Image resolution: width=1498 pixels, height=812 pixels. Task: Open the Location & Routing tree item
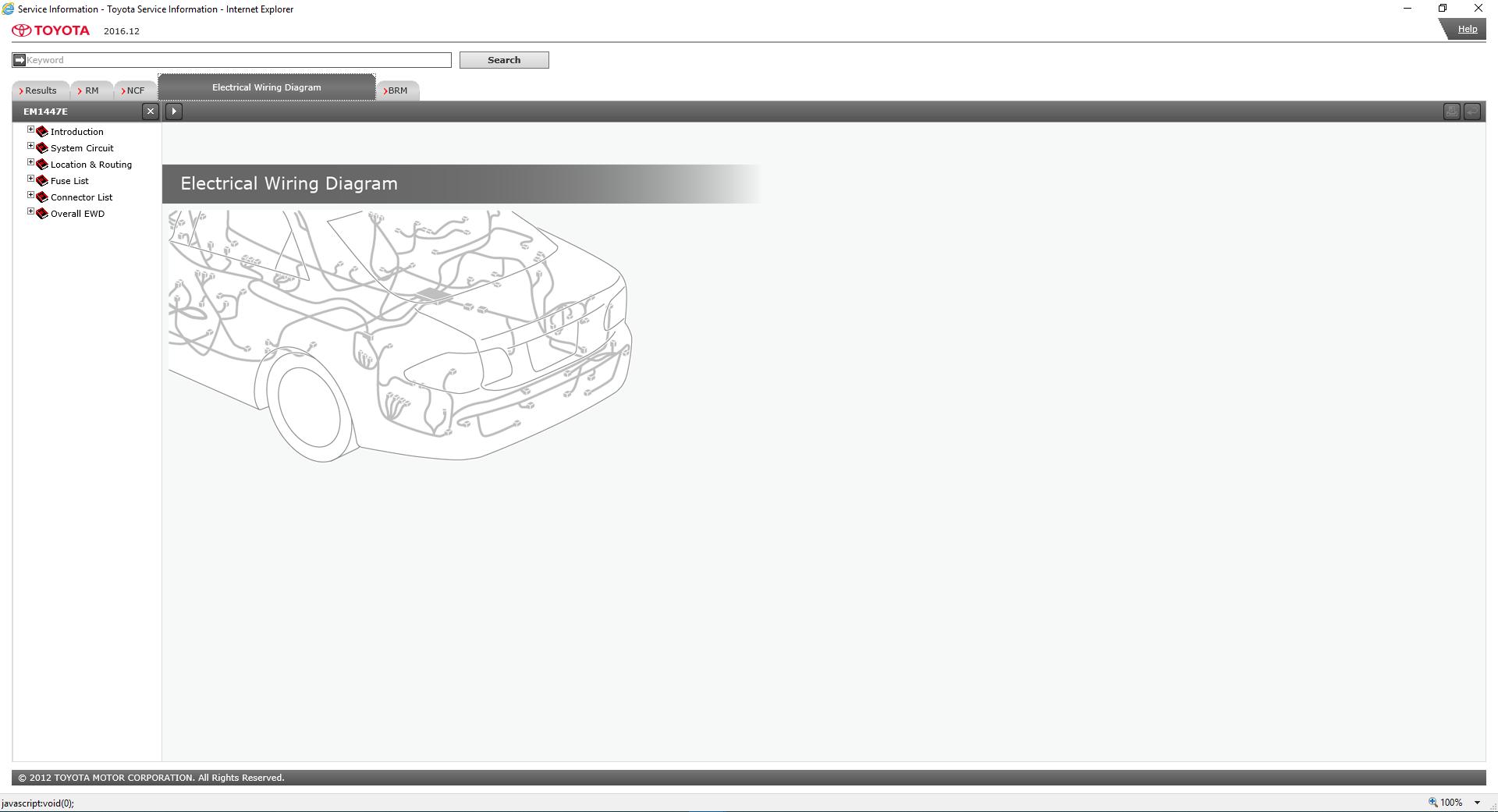click(x=91, y=165)
